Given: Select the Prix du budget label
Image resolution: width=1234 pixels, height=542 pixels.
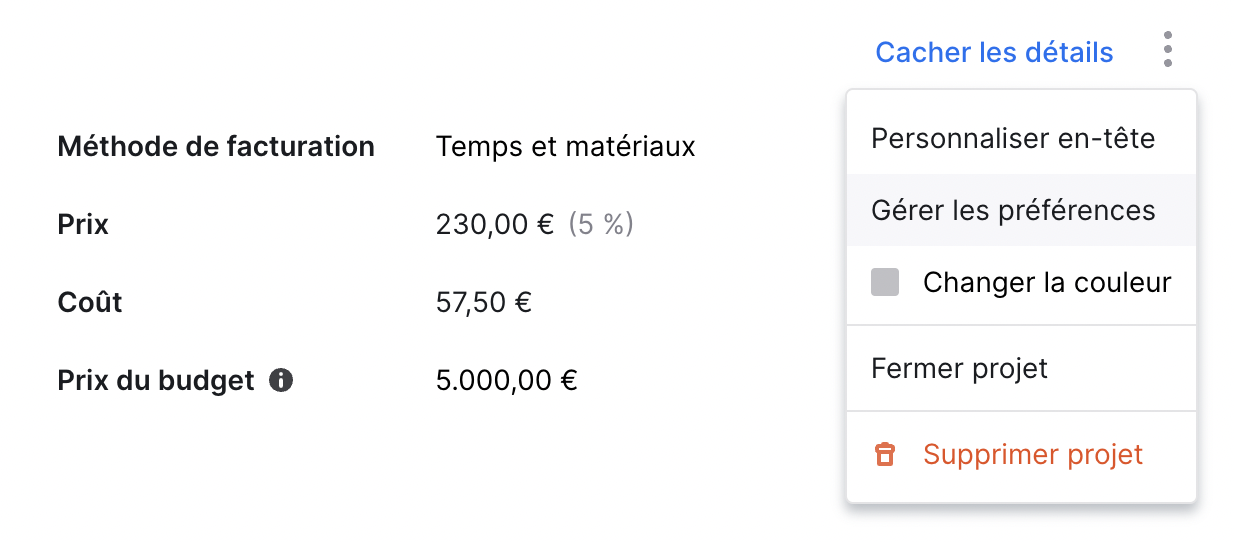Looking at the screenshot, I should pyautogui.click(x=156, y=381).
